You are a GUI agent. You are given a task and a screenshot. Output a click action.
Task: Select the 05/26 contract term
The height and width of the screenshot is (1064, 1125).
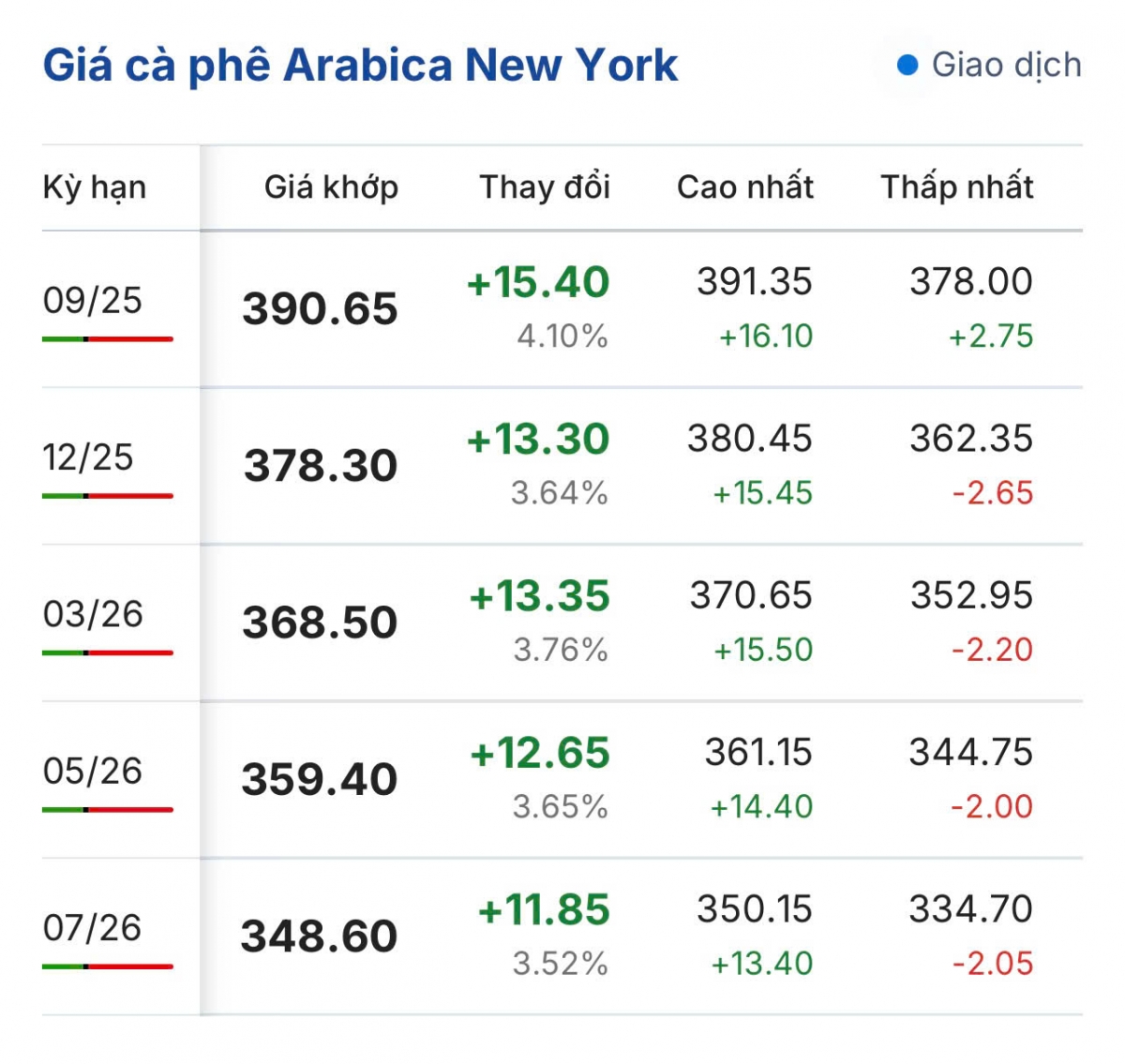click(93, 771)
